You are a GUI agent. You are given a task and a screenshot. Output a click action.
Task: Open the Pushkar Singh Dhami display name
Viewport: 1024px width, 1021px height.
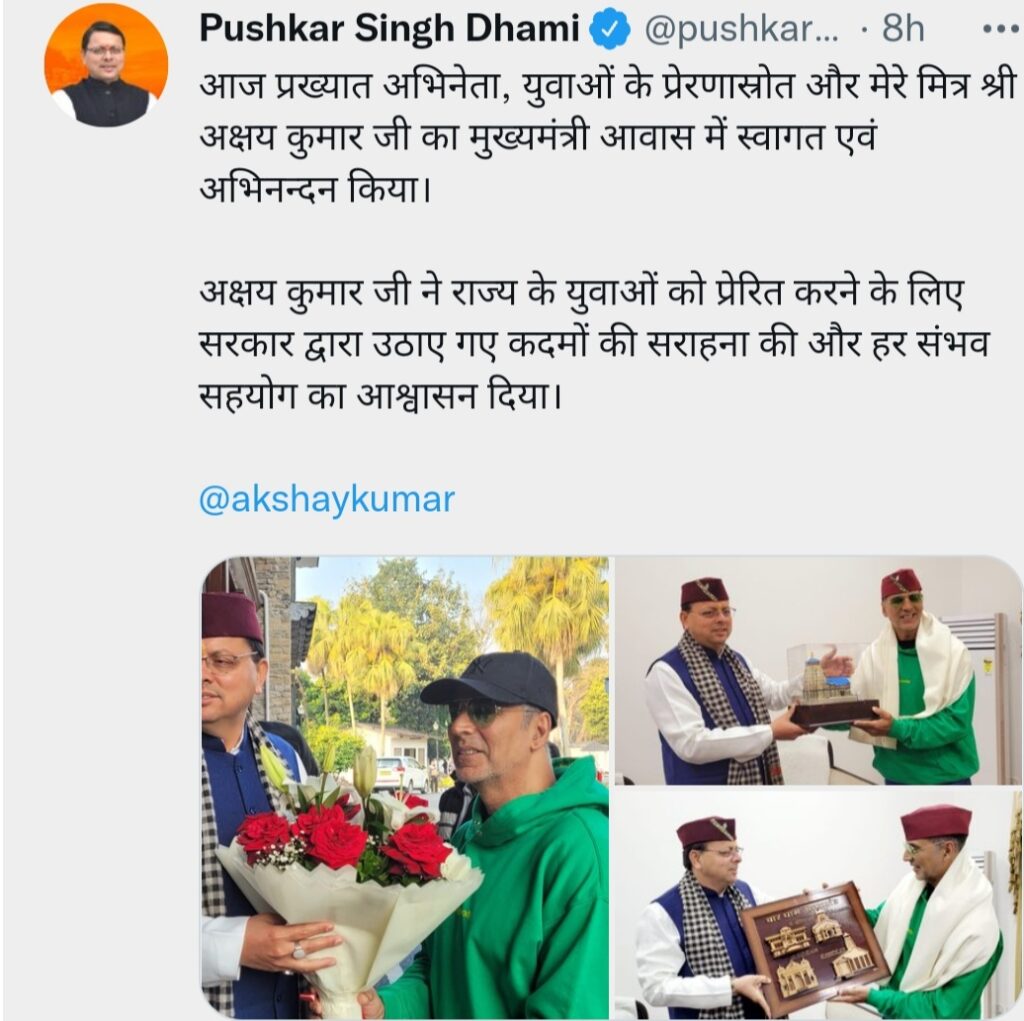[x=389, y=29]
